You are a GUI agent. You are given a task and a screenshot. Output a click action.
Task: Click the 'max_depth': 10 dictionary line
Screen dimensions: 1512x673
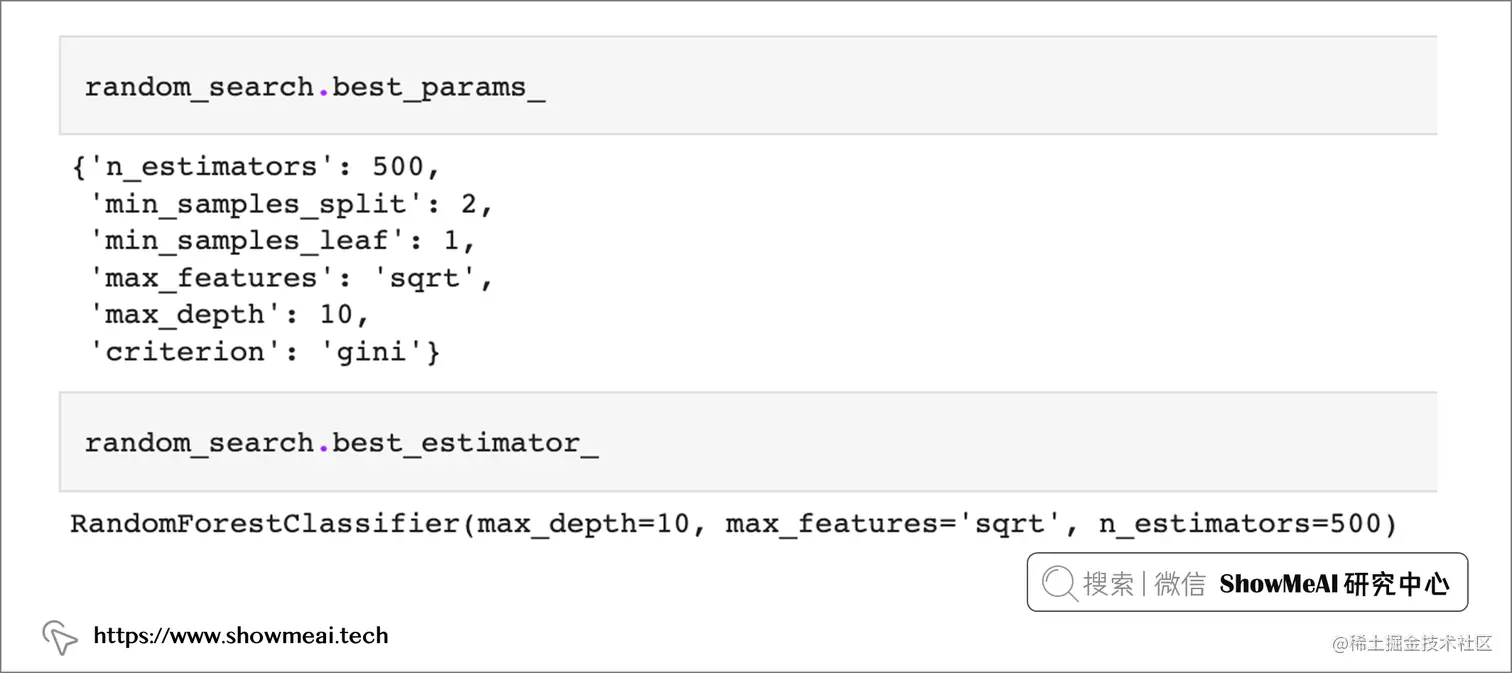pyautogui.click(x=230, y=315)
